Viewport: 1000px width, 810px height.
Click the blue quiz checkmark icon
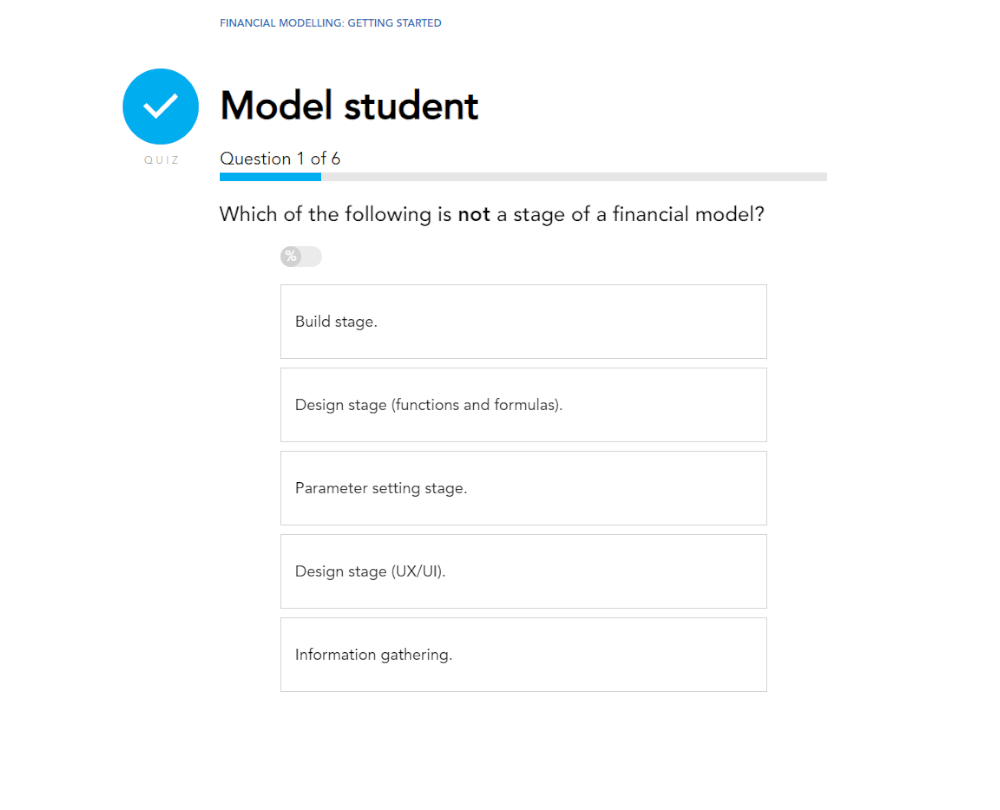coord(160,106)
